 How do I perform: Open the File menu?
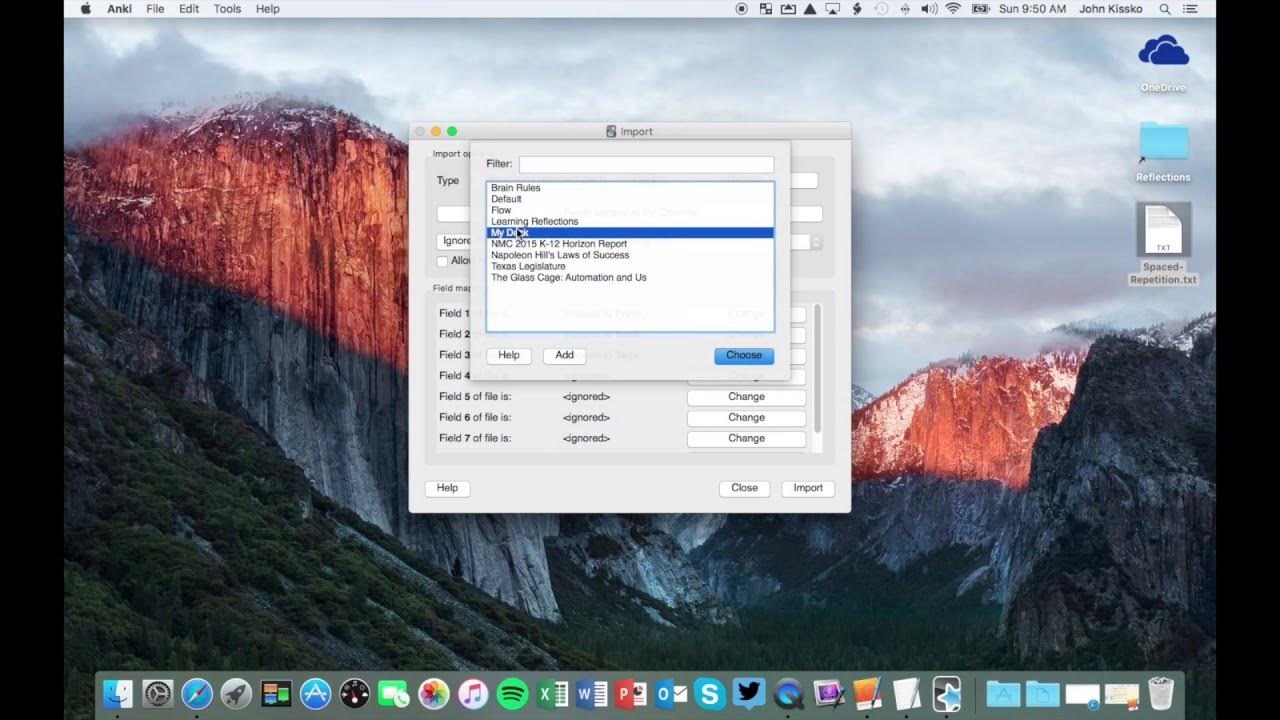click(155, 9)
